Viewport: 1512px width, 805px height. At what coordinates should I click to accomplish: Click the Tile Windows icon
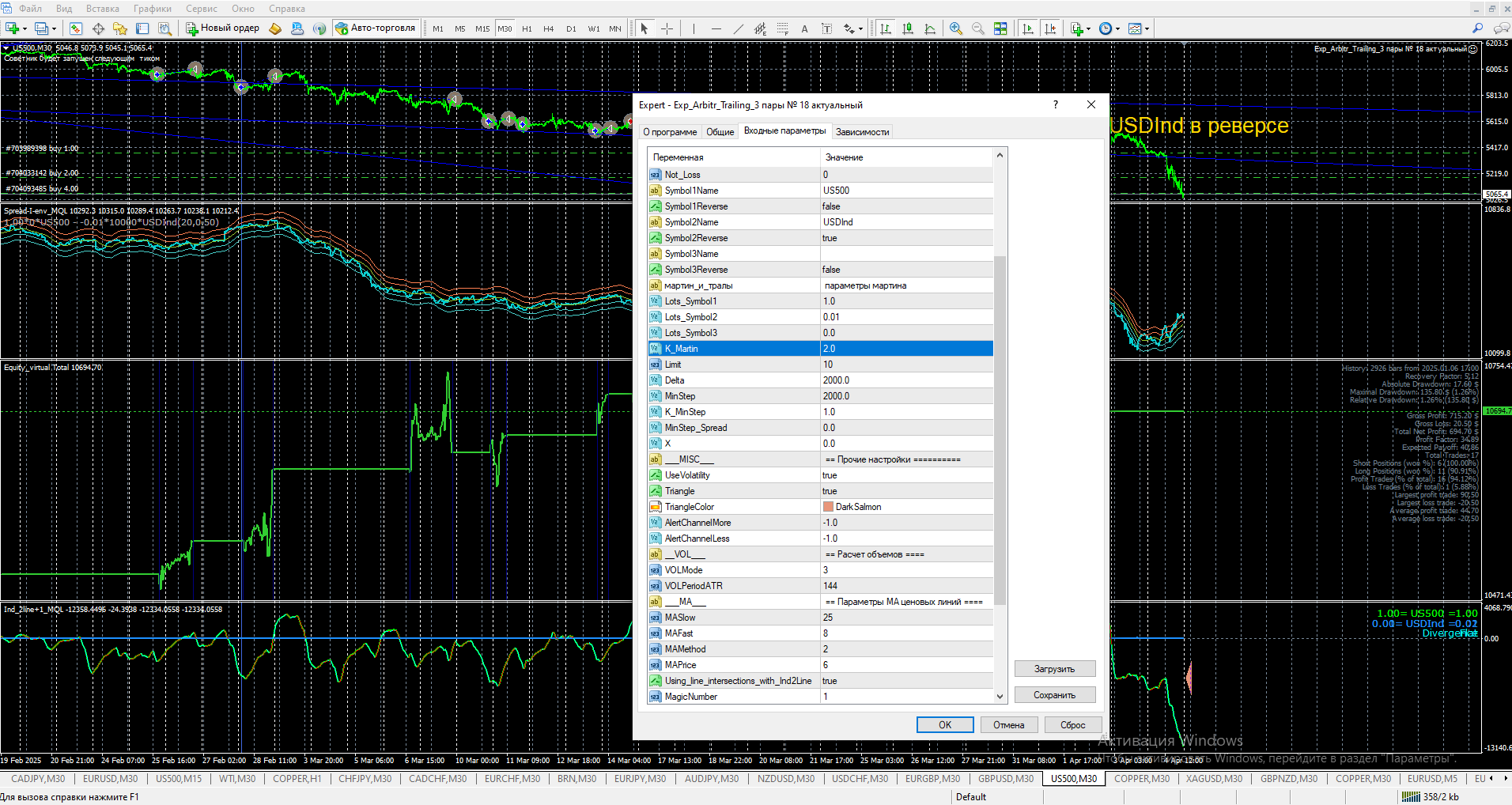pyautogui.click(x=1000, y=28)
